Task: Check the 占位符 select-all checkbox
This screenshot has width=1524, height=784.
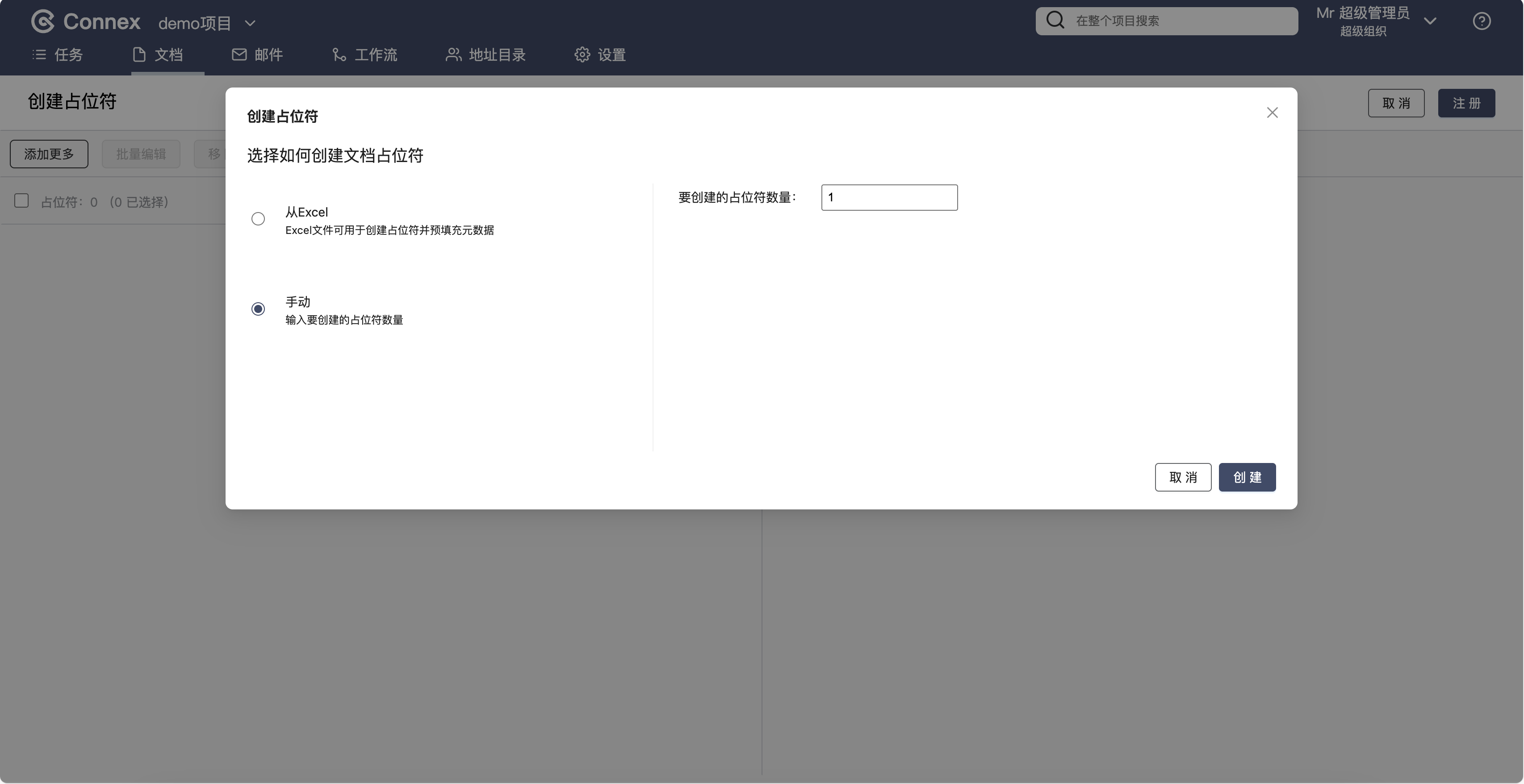Action: [21, 201]
